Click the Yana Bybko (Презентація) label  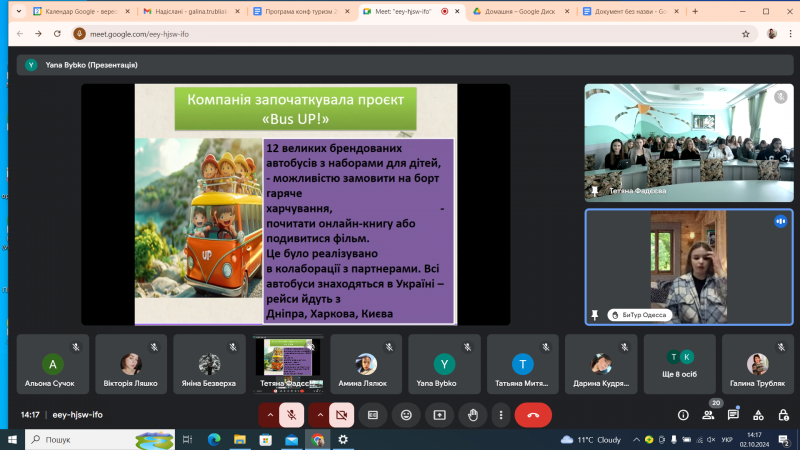click(91, 65)
